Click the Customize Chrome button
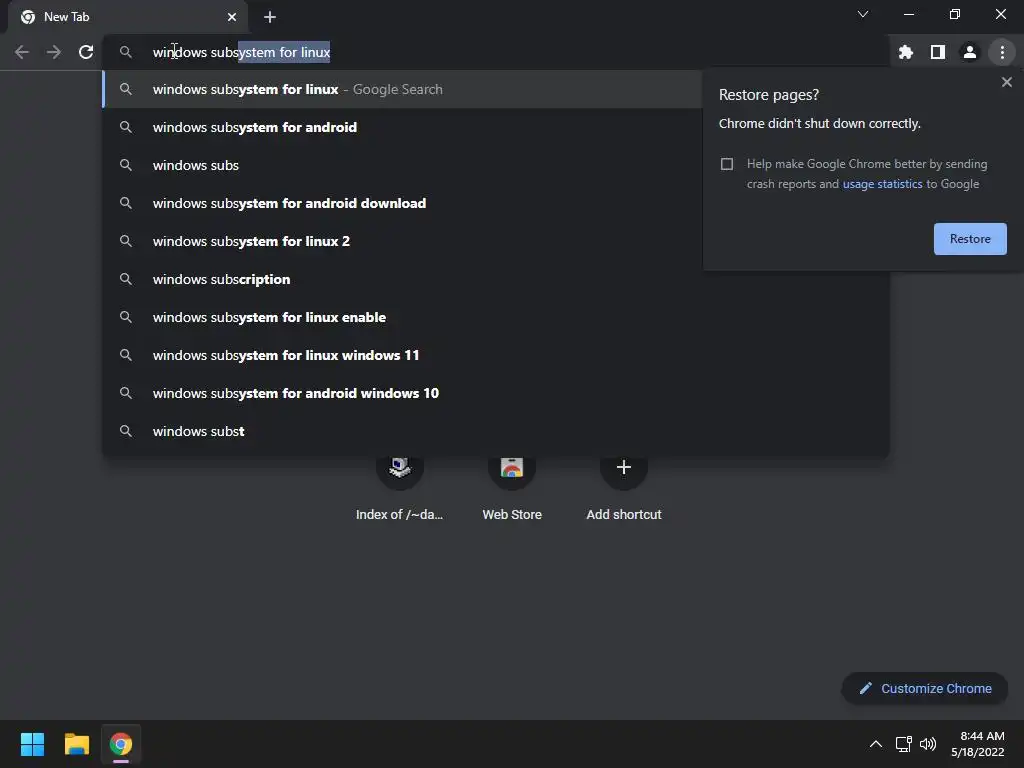The height and width of the screenshot is (768, 1024). point(925,688)
